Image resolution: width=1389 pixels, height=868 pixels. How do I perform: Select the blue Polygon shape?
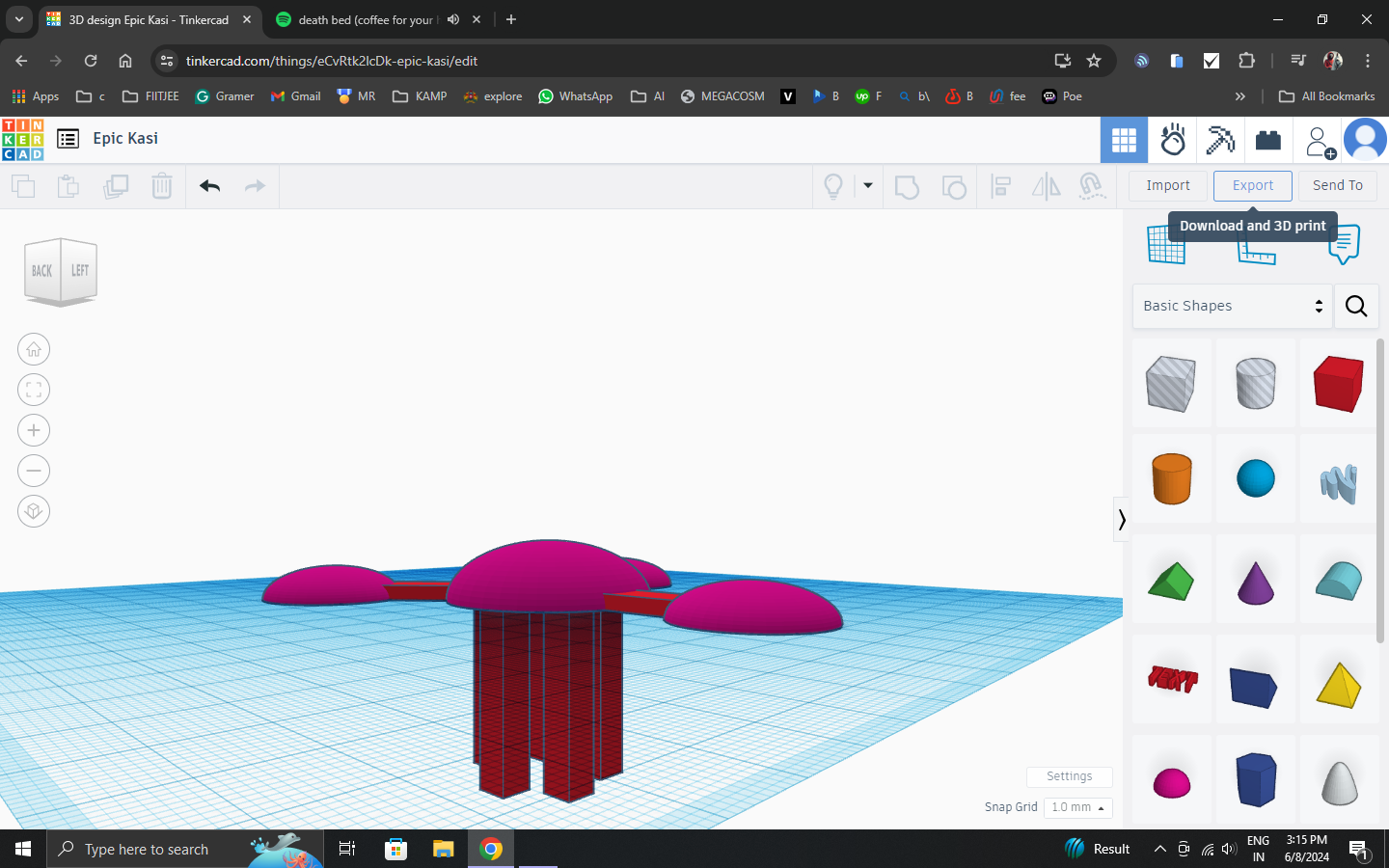[x=1255, y=779]
